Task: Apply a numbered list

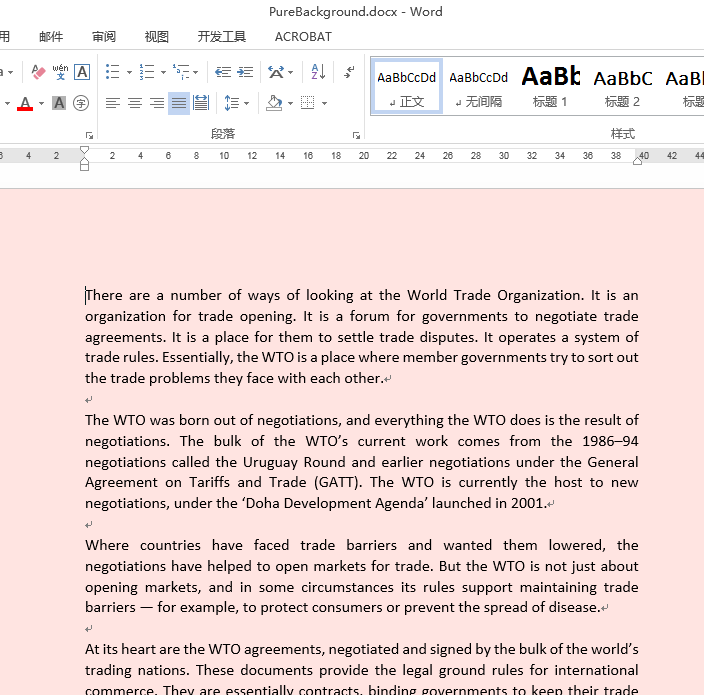Action: click(x=147, y=72)
